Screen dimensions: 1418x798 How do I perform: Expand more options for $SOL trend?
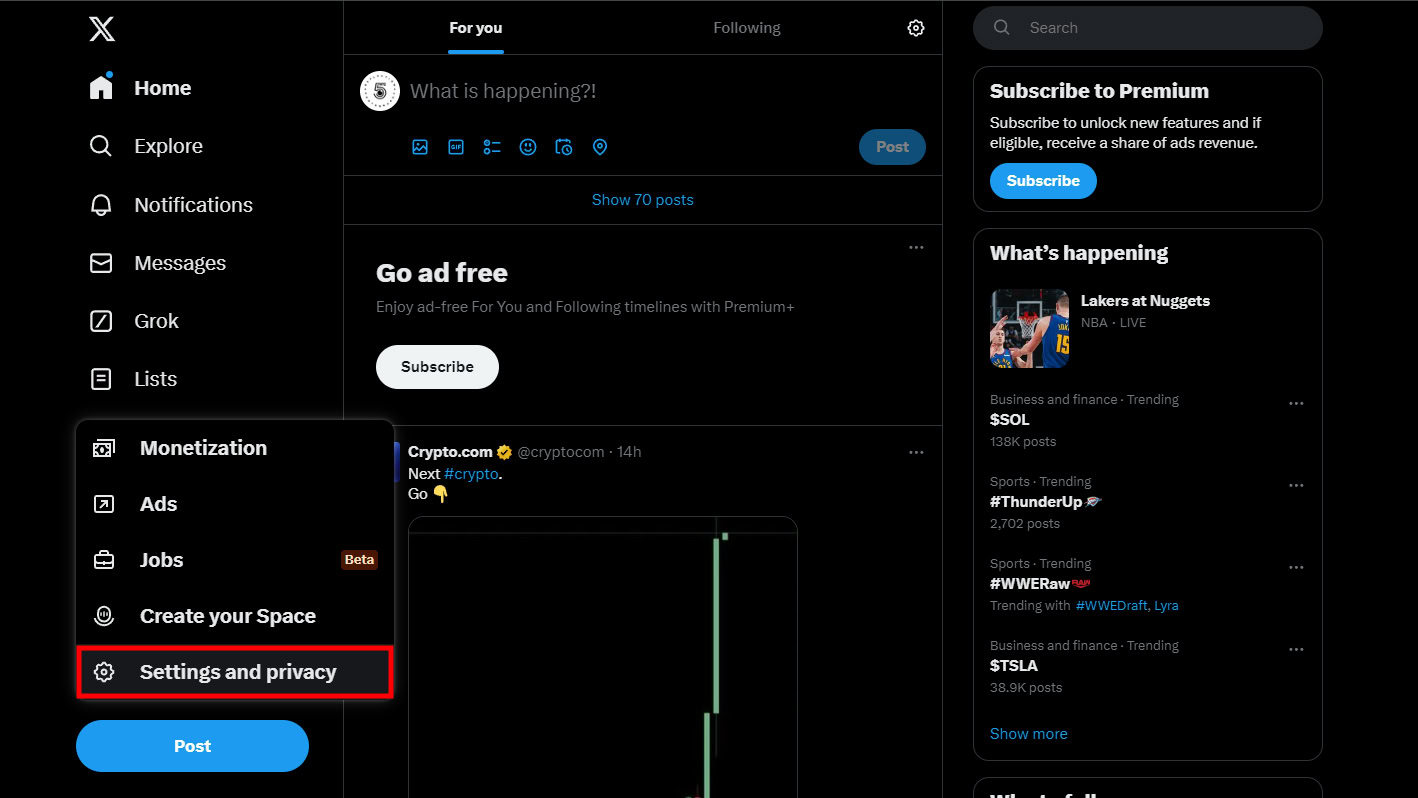[1296, 404]
